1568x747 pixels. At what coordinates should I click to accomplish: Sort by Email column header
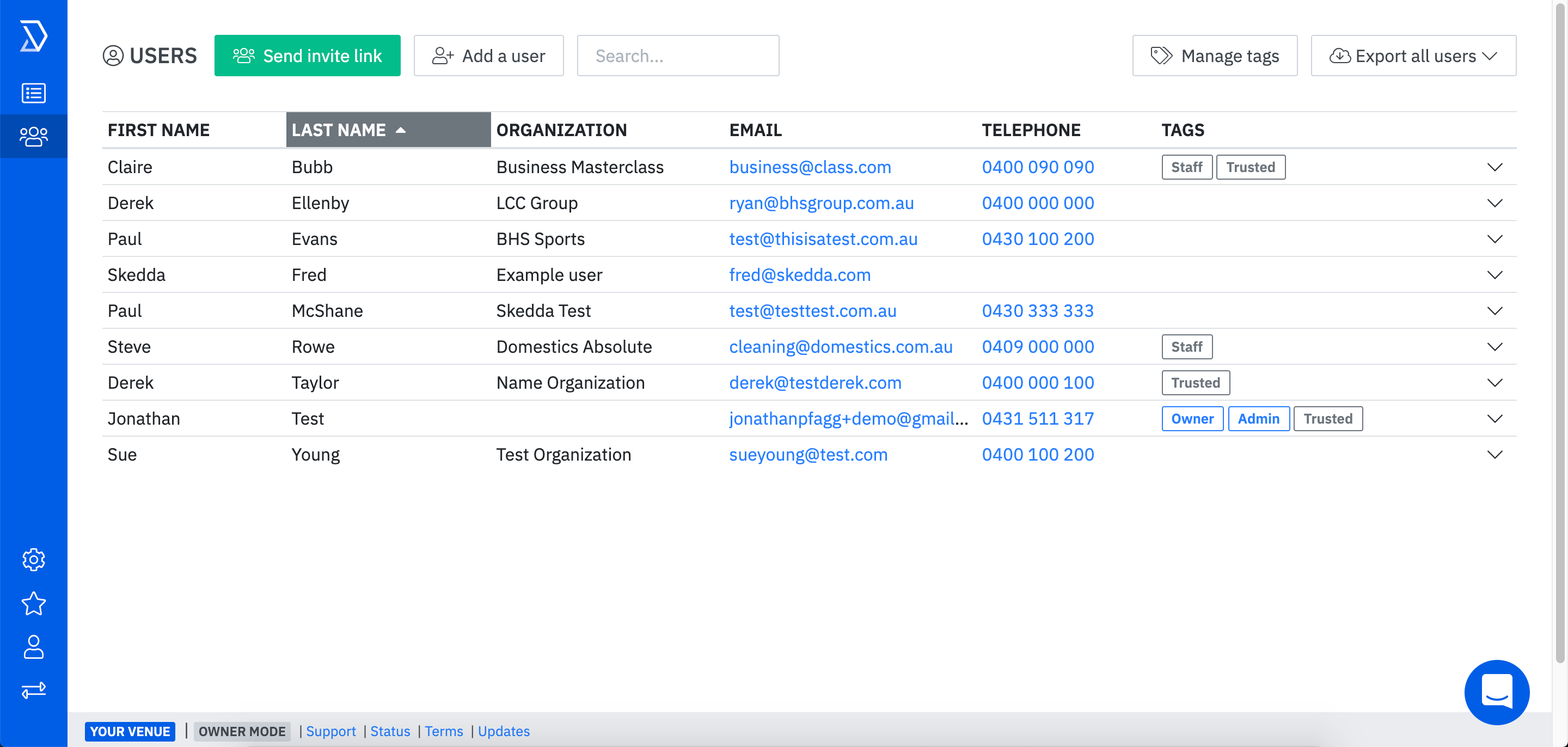(755, 130)
